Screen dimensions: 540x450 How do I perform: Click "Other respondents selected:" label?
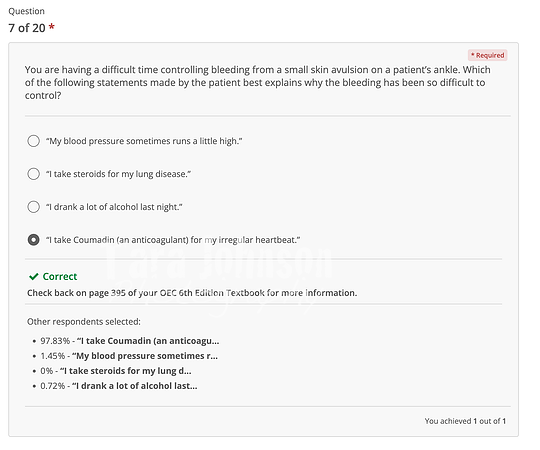(84, 322)
